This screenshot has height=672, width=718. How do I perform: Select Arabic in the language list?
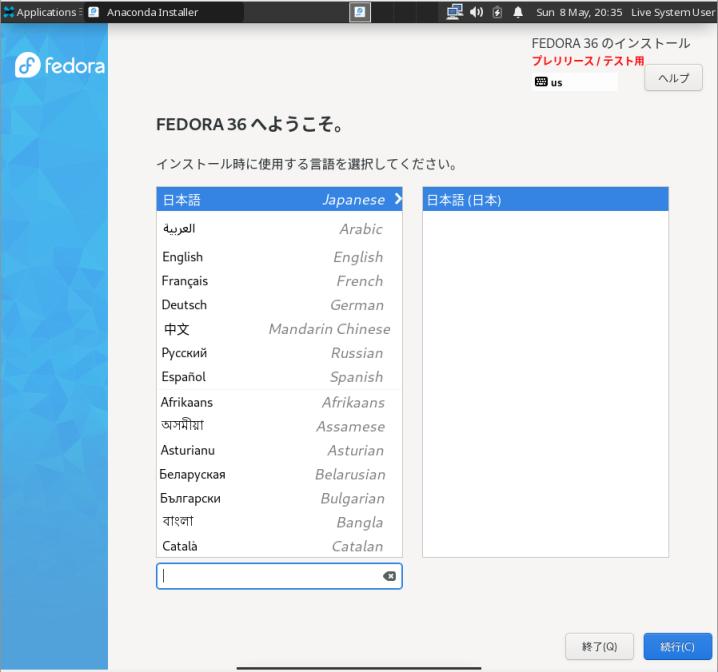pyautogui.click(x=279, y=228)
